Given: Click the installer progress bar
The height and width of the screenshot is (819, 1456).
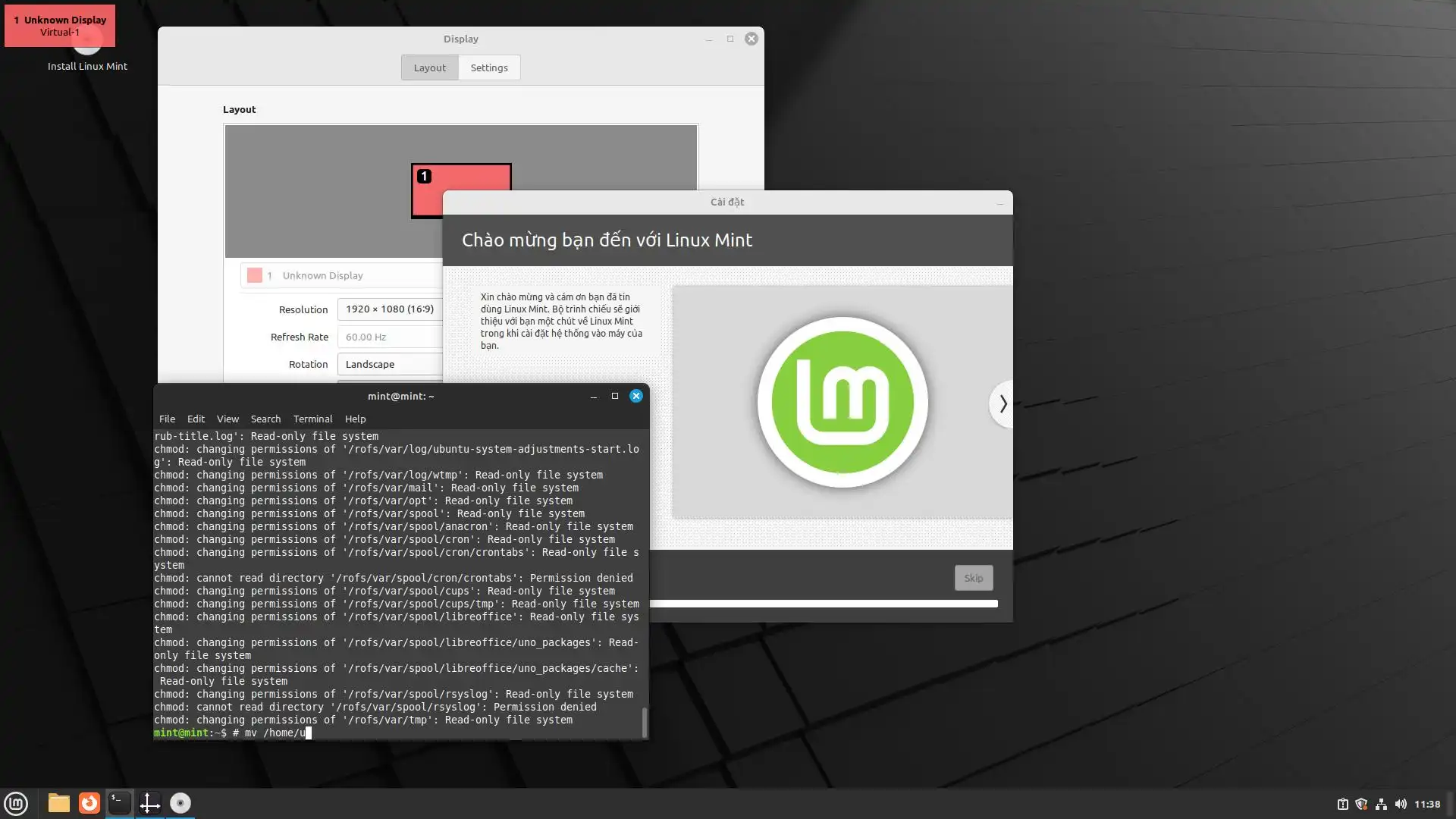Looking at the screenshot, I should (823, 604).
